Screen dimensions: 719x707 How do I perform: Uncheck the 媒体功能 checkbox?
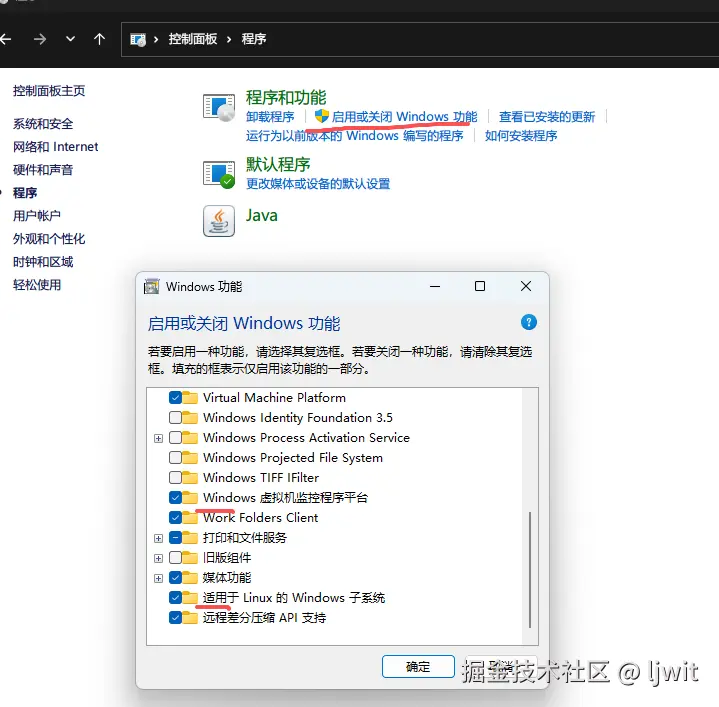coord(175,578)
